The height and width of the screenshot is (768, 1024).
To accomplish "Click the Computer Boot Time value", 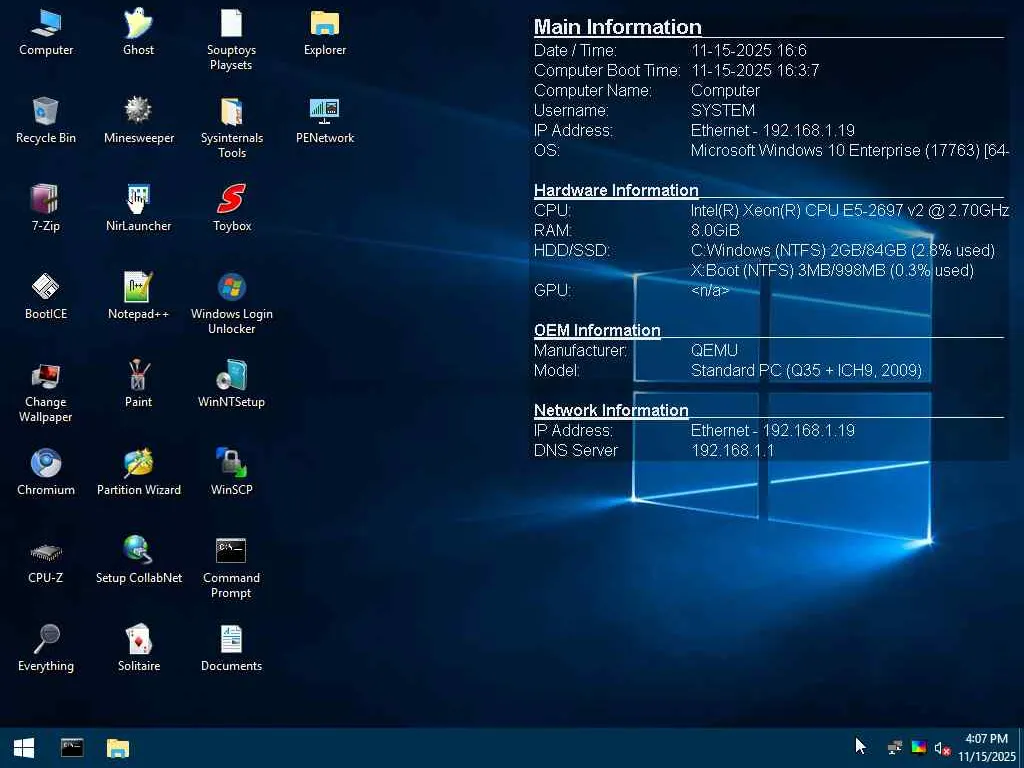I will (x=755, y=71).
